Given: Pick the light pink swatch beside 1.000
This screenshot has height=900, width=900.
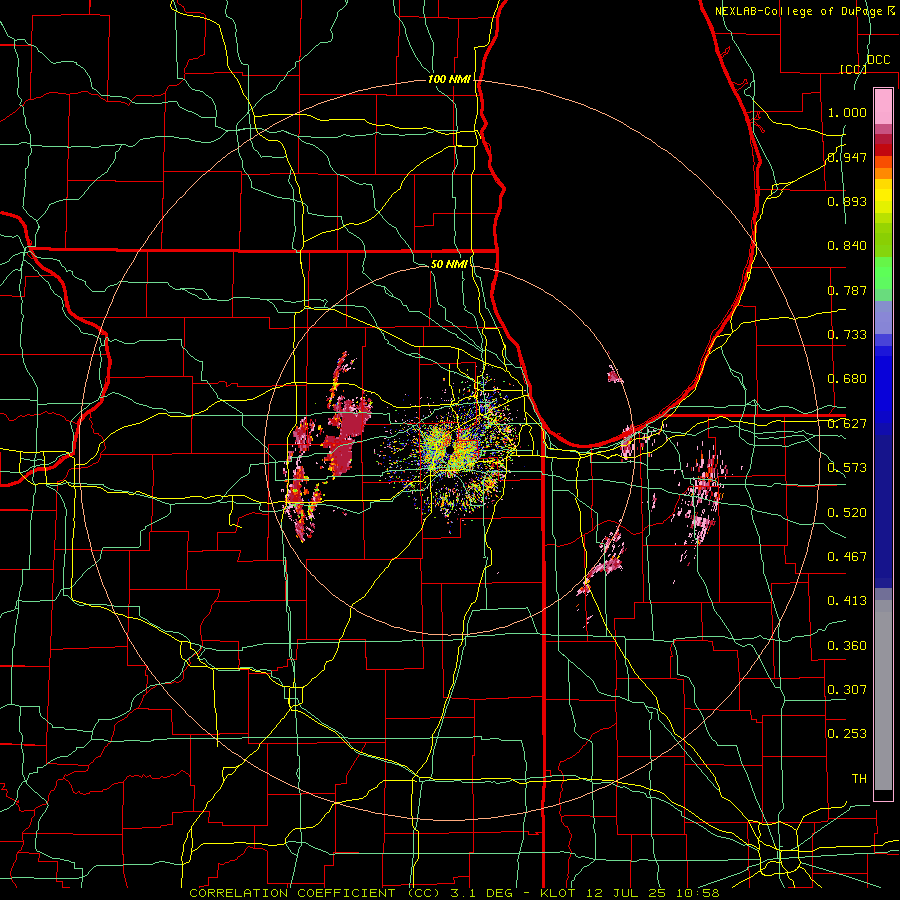Looking at the screenshot, I should pyautogui.click(x=883, y=107).
